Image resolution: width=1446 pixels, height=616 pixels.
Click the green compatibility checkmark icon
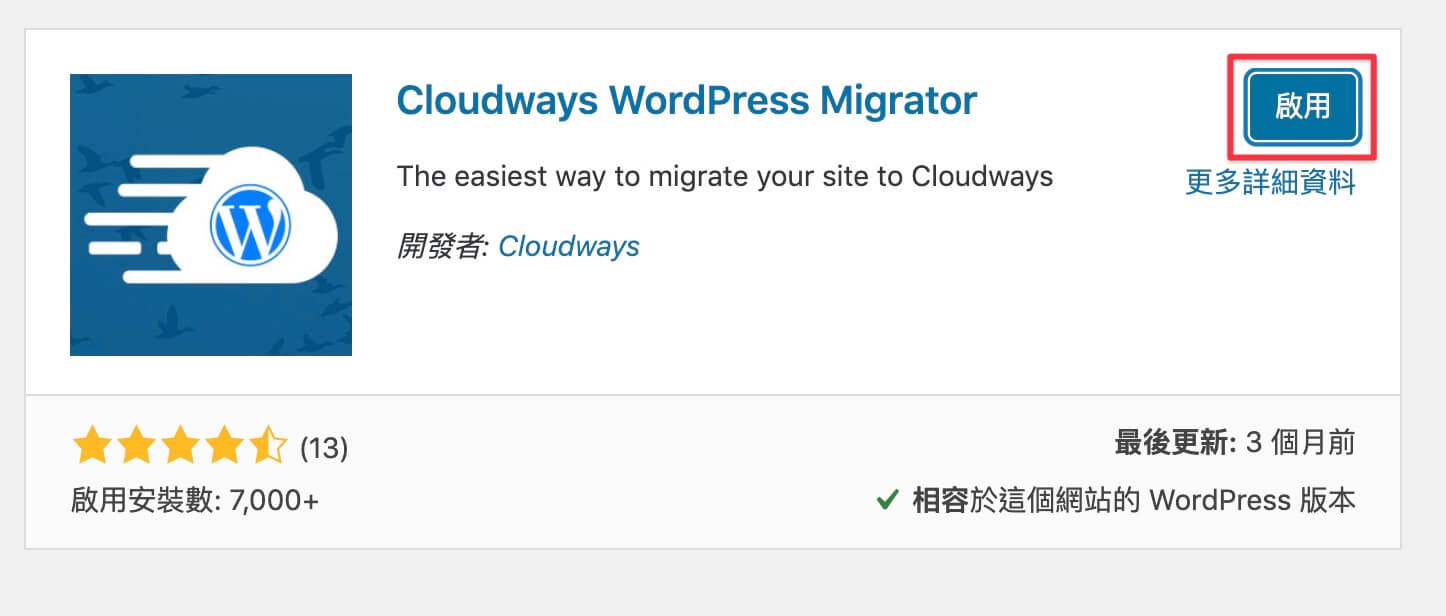click(886, 500)
